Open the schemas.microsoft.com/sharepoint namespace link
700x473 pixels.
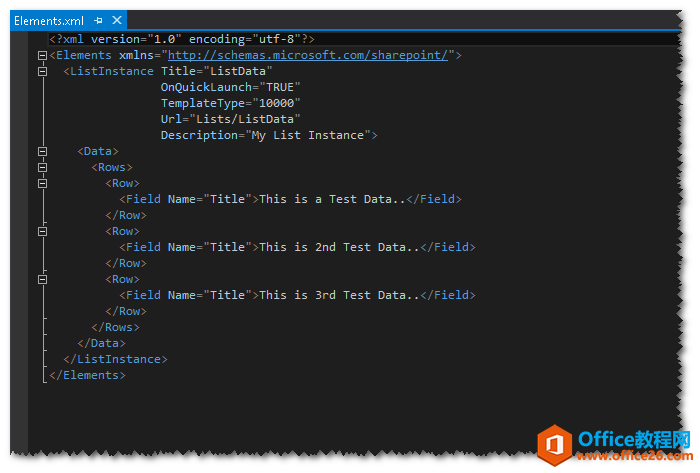pyautogui.click(x=308, y=55)
